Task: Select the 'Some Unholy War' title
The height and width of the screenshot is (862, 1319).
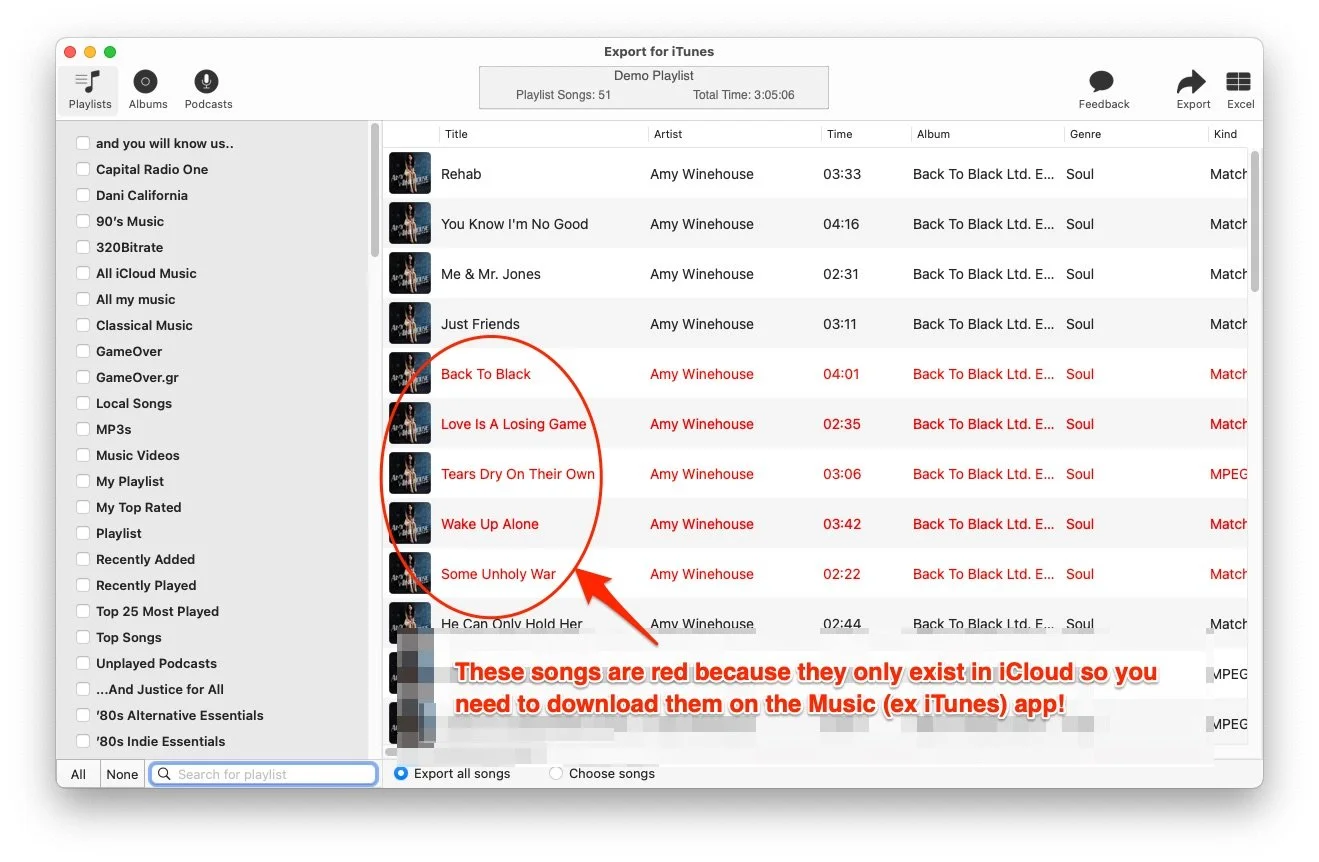Action: pyautogui.click(x=498, y=574)
